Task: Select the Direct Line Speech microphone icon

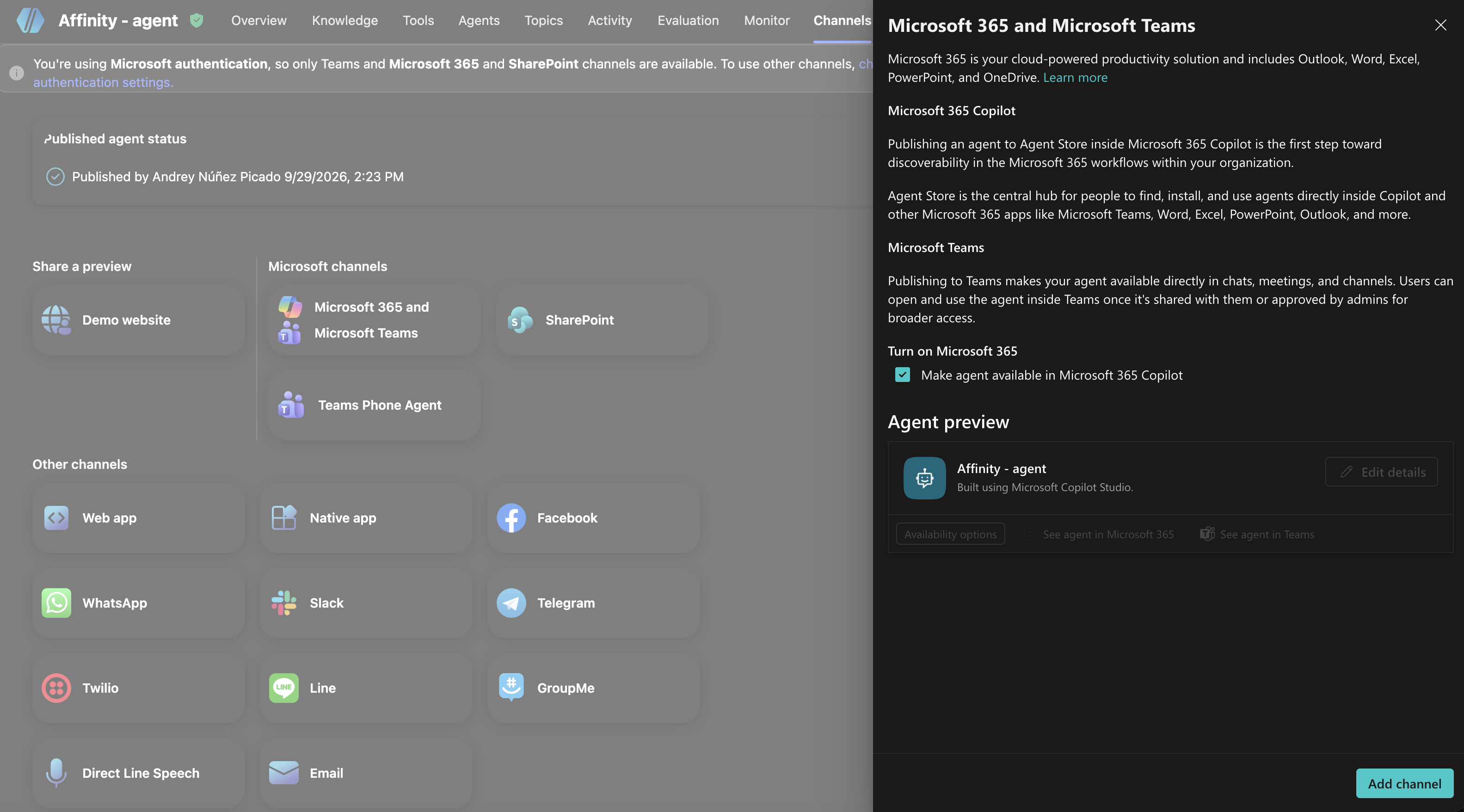Action: click(56, 773)
